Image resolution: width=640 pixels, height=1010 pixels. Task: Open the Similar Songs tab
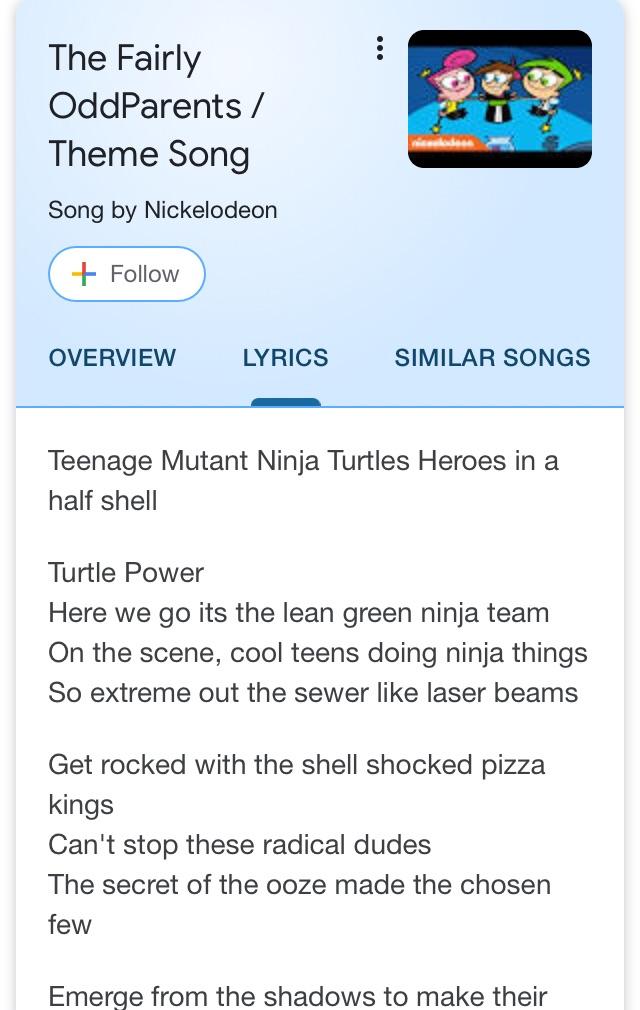(x=492, y=358)
